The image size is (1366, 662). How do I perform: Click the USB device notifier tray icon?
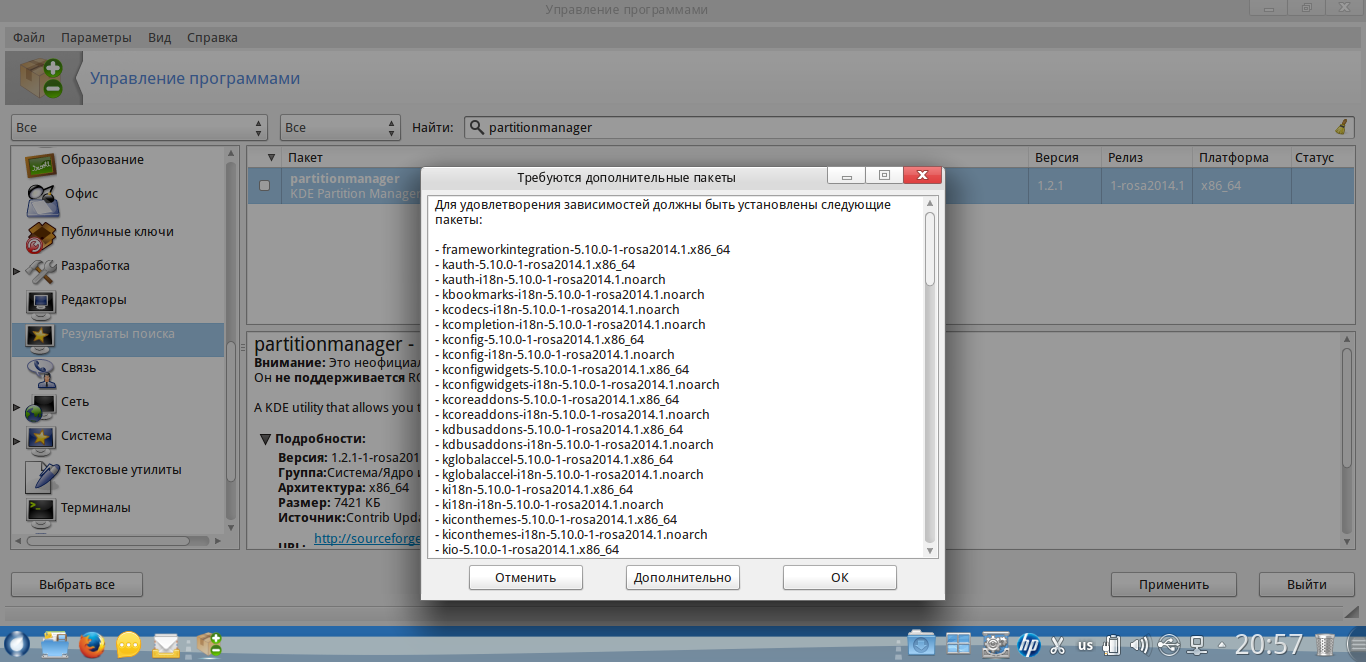pyautogui.click(x=1167, y=645)
